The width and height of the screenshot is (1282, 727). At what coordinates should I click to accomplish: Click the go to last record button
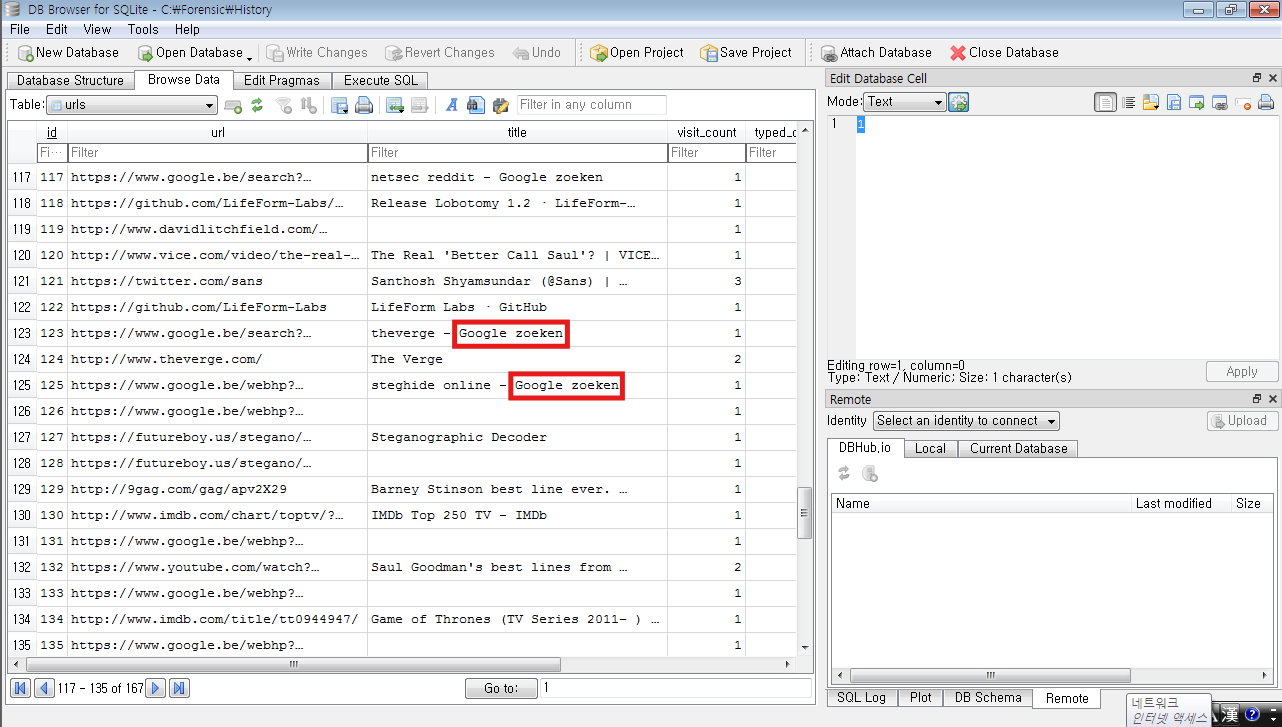(179, 688)
